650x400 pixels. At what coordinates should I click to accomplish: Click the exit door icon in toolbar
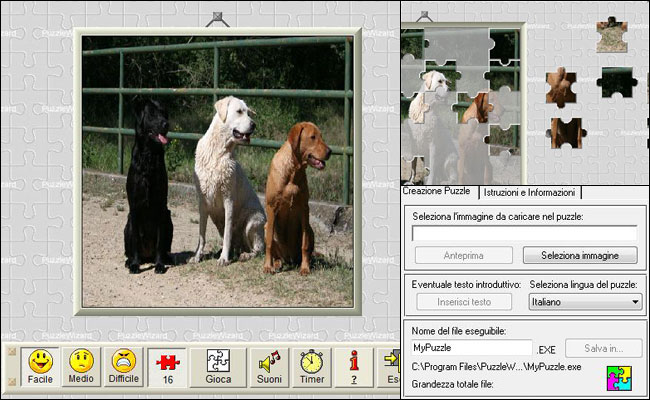[x=390, y=366]
